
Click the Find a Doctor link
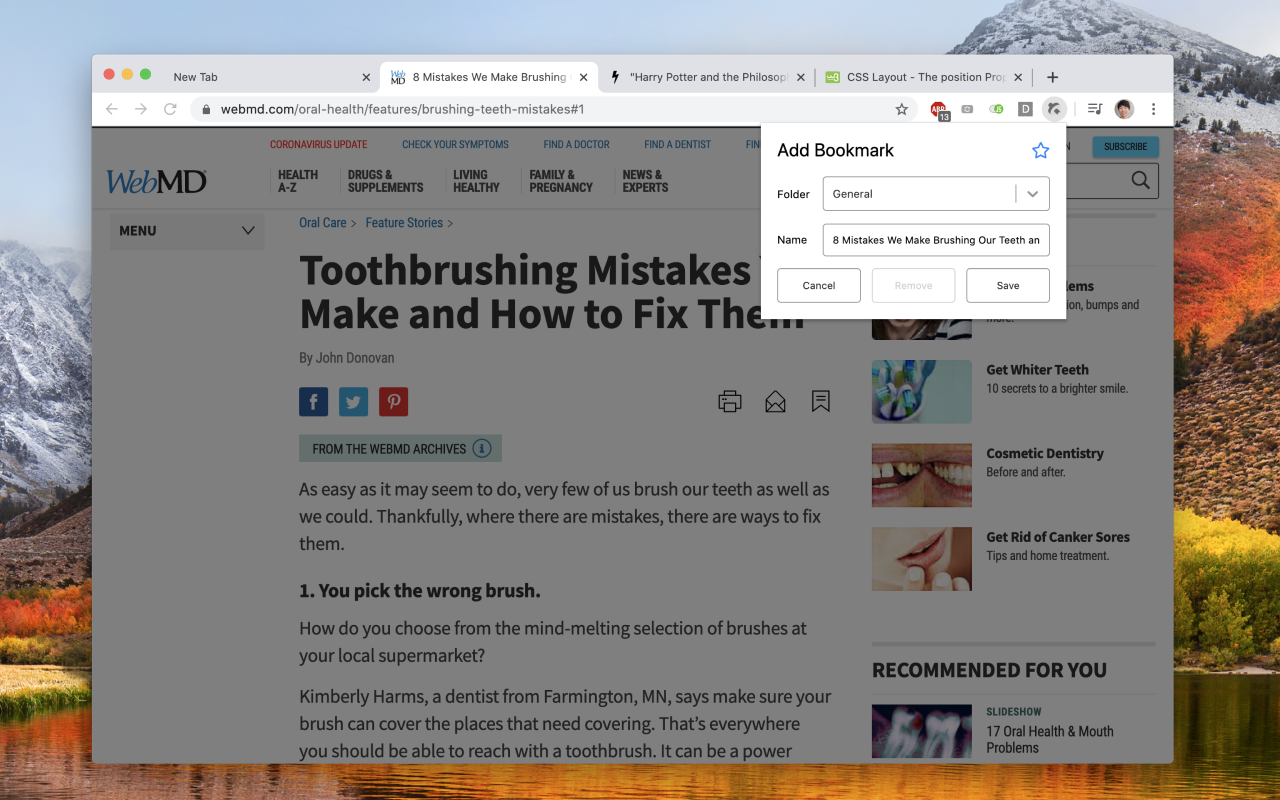[576, 144]
